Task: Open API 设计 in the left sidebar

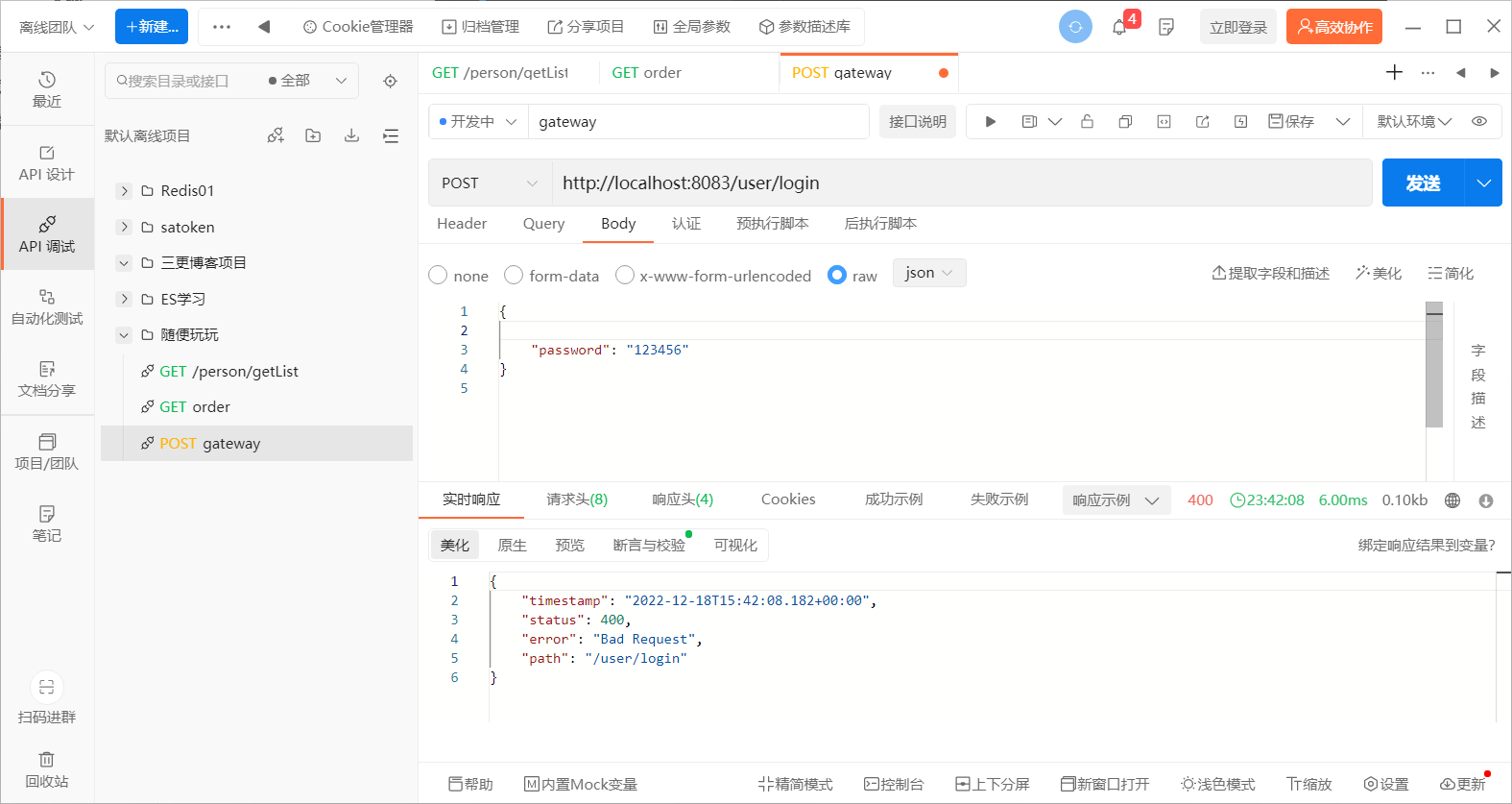Action: tap(47, 162)
